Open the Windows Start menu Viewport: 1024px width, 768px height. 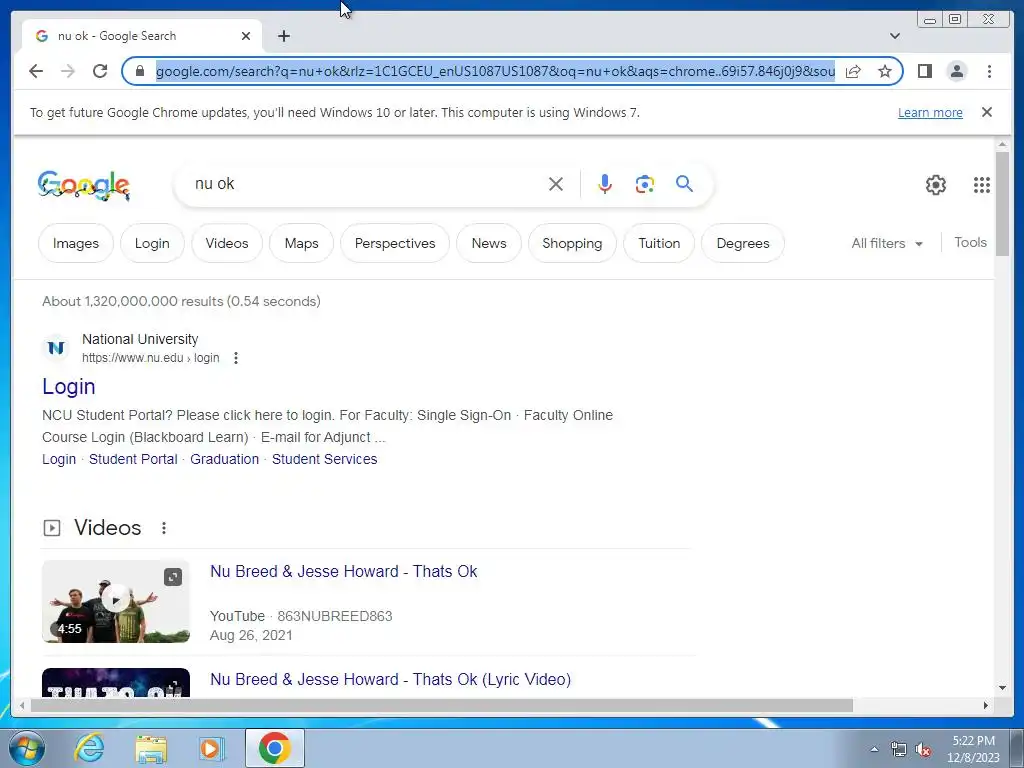click(x=25, y=748)
